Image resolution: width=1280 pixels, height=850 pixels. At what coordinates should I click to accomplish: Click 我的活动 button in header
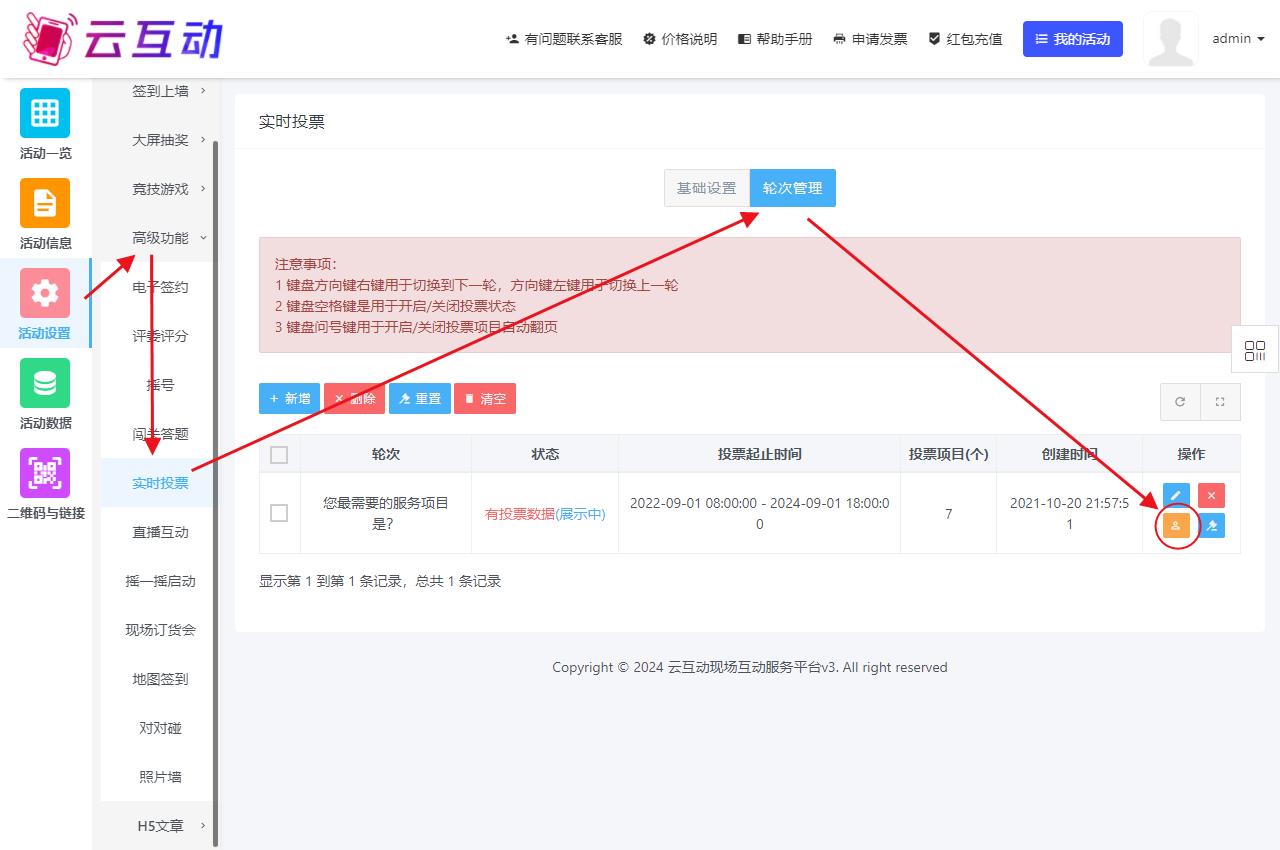(1072, 39)
